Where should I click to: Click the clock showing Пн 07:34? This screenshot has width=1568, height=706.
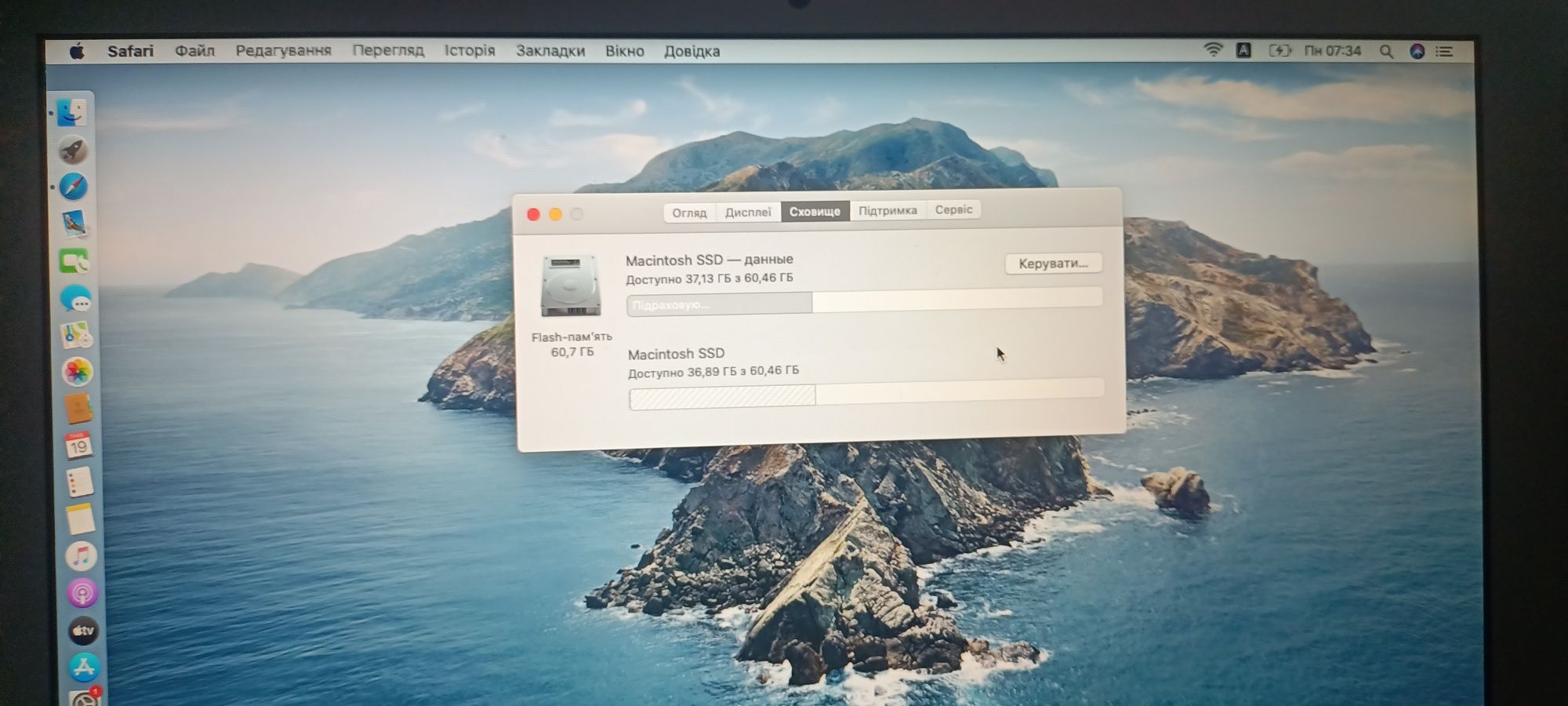[x=1332, y=51]
